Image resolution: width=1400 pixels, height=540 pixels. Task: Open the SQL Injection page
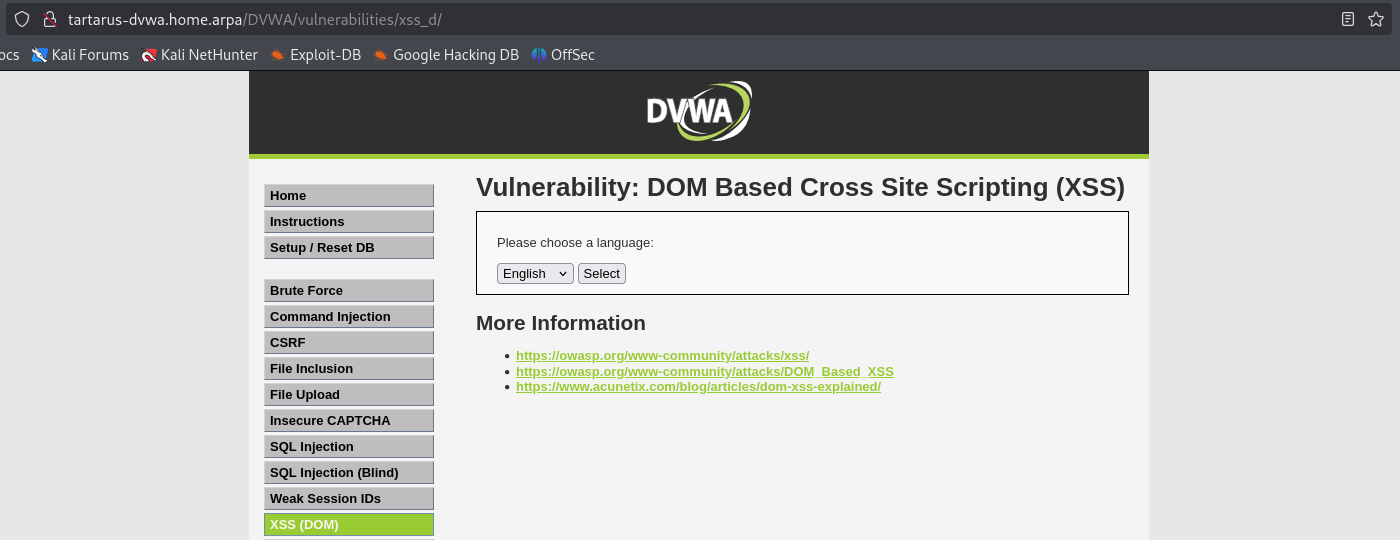tap(349, 447)
